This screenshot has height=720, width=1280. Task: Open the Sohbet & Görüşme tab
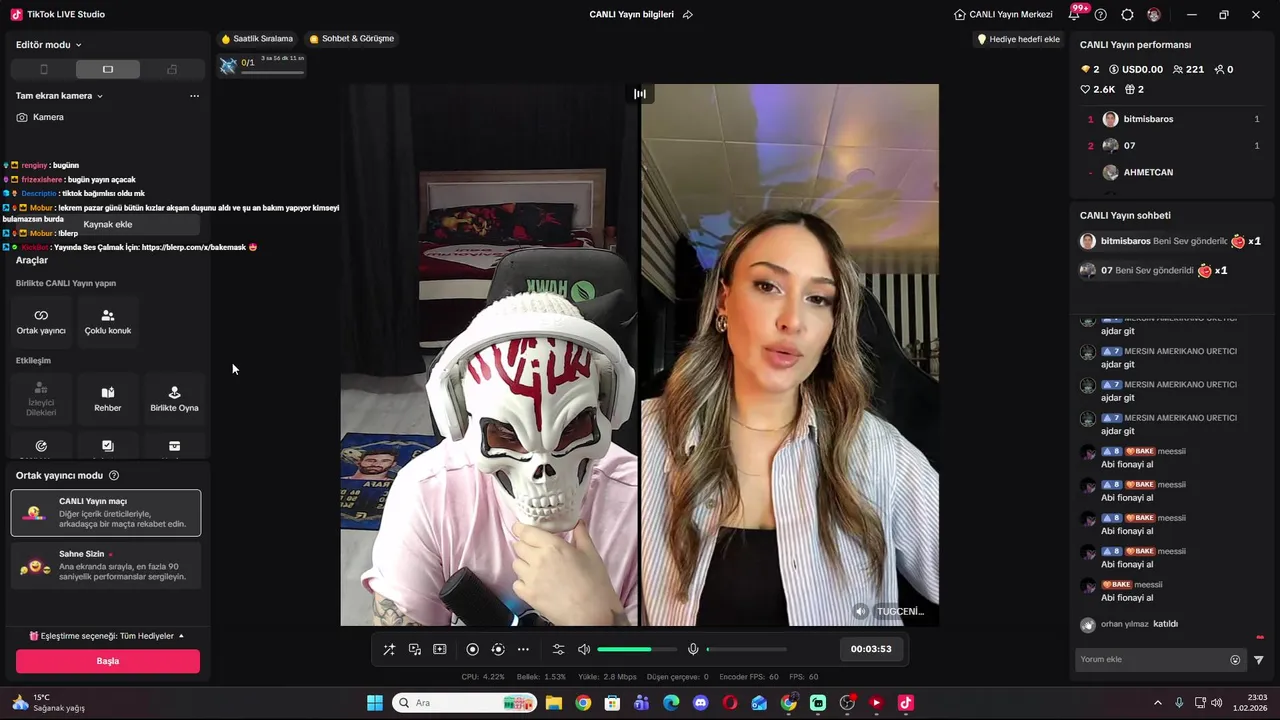coord(352,39)
